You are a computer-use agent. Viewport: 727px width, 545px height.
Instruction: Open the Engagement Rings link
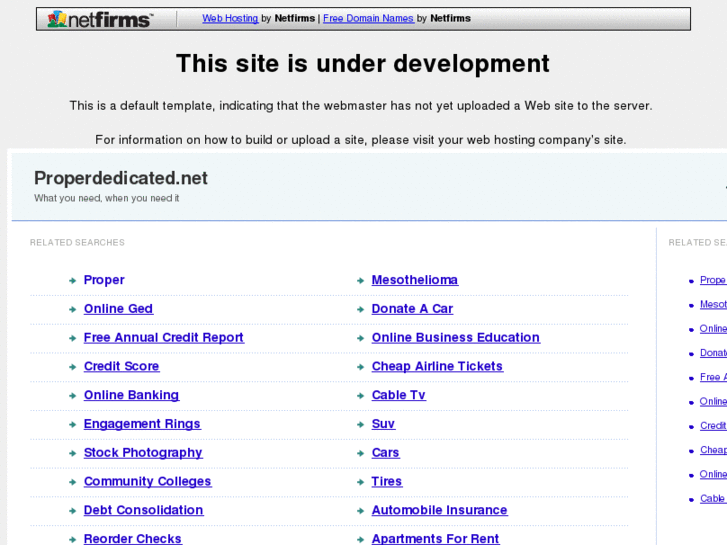[142, 424]
